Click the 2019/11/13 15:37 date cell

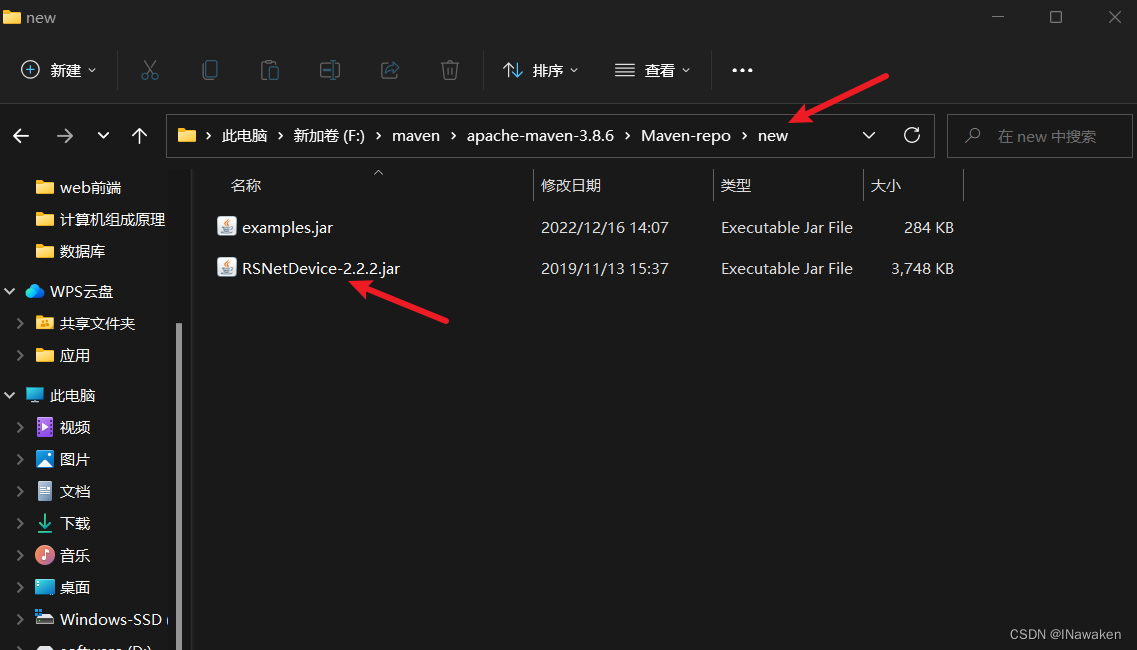tap(605, 268)
